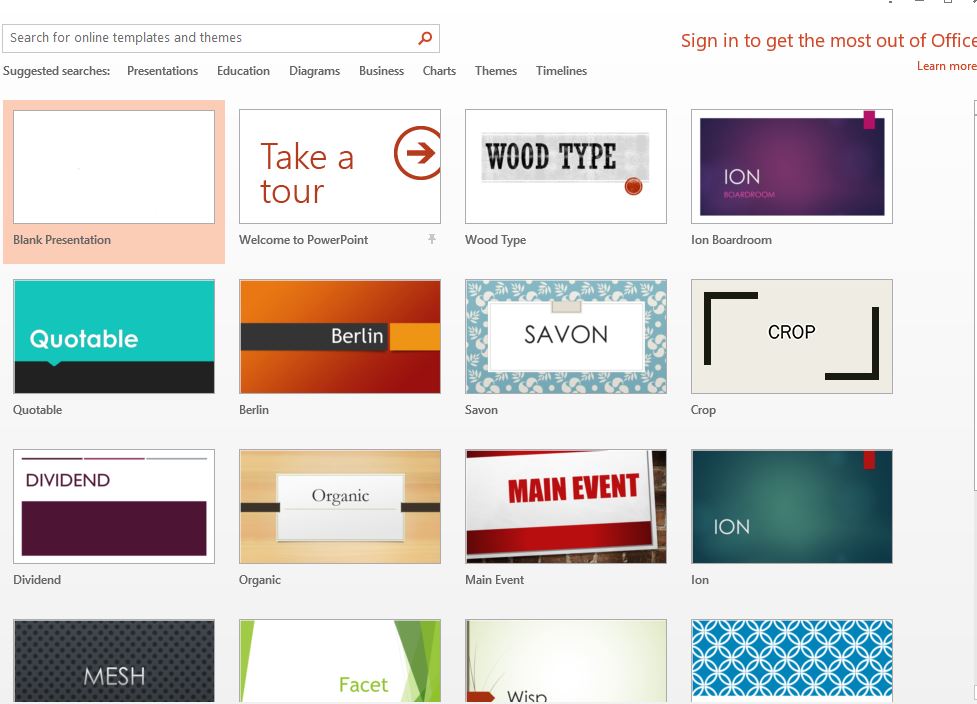Choose the Ion Boardroom template

792,166
